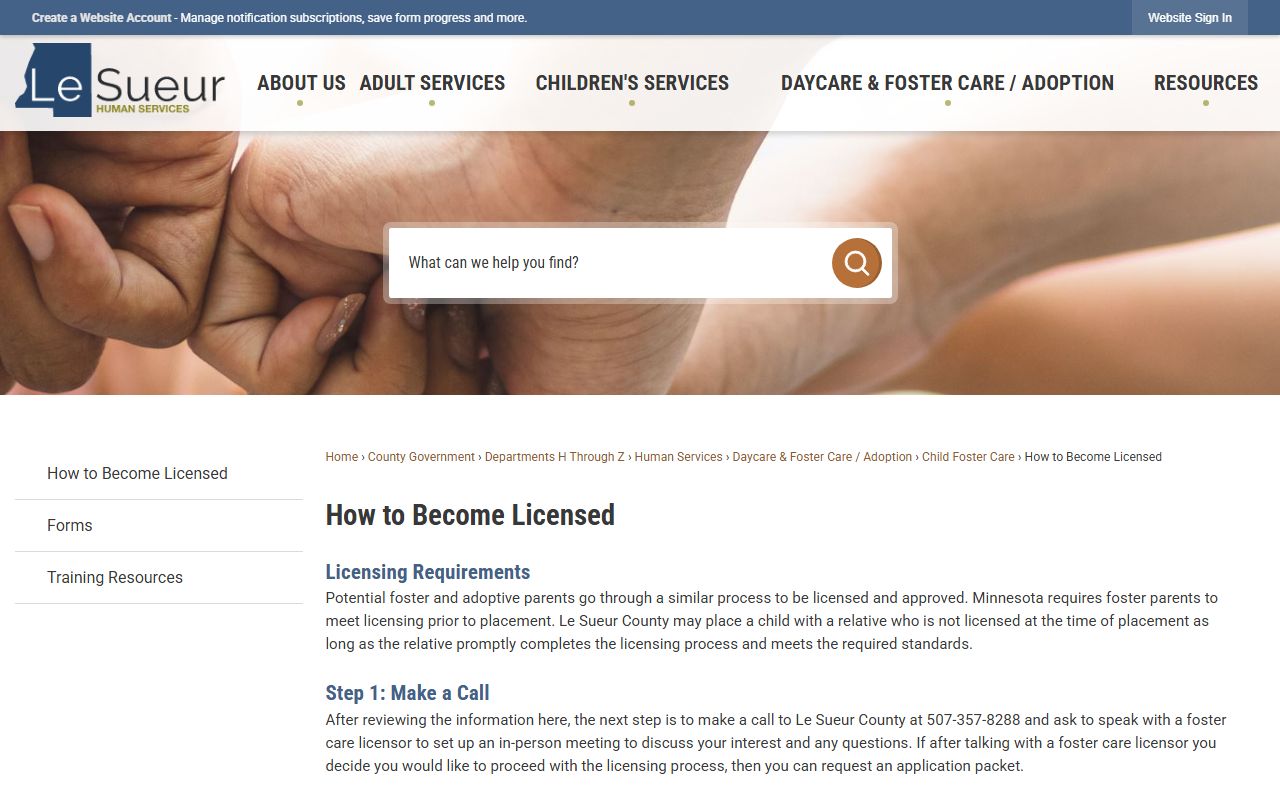Image resolution: width=1280 pixels, height=800 pixels.
Task: Go to the Home breadcrumb link
Action: (341, 457)
